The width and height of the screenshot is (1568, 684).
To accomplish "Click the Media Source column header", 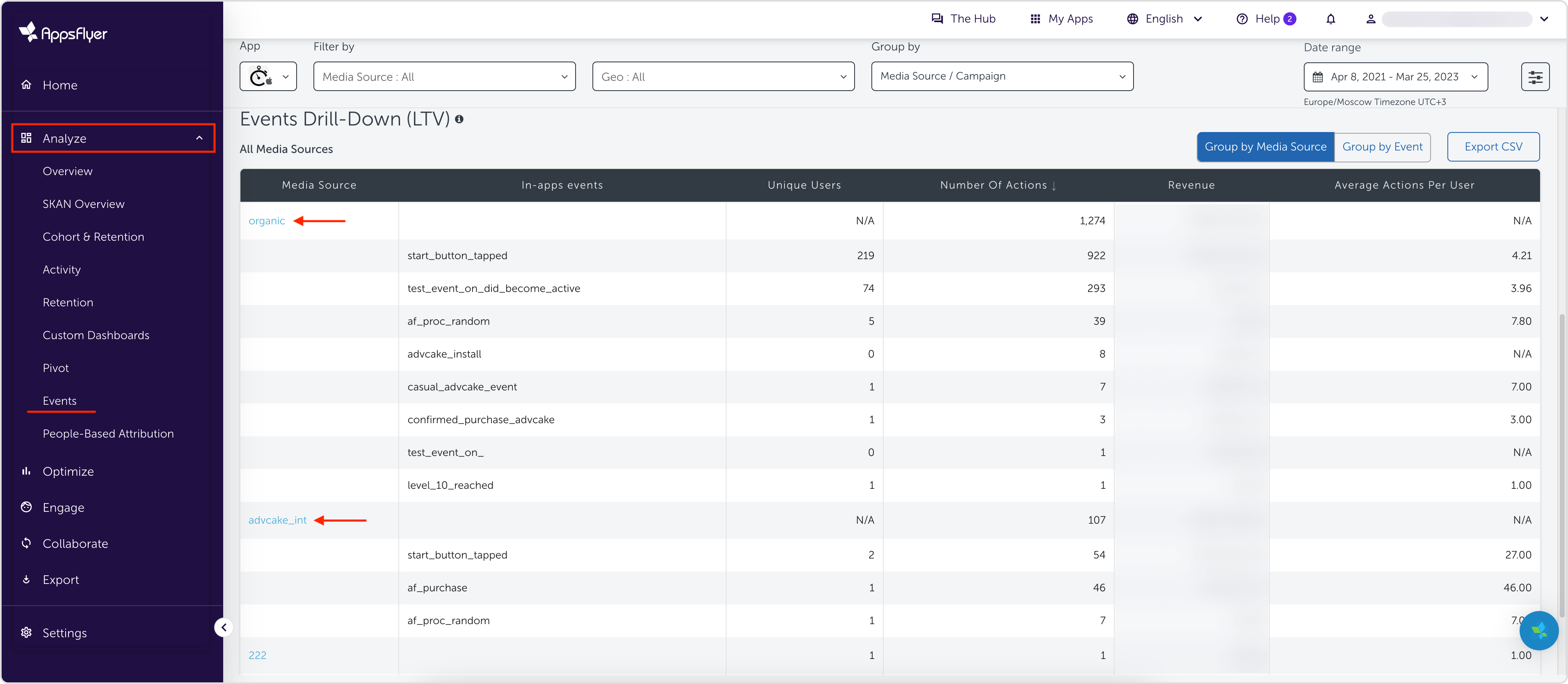I will click(x=319, y=185).
